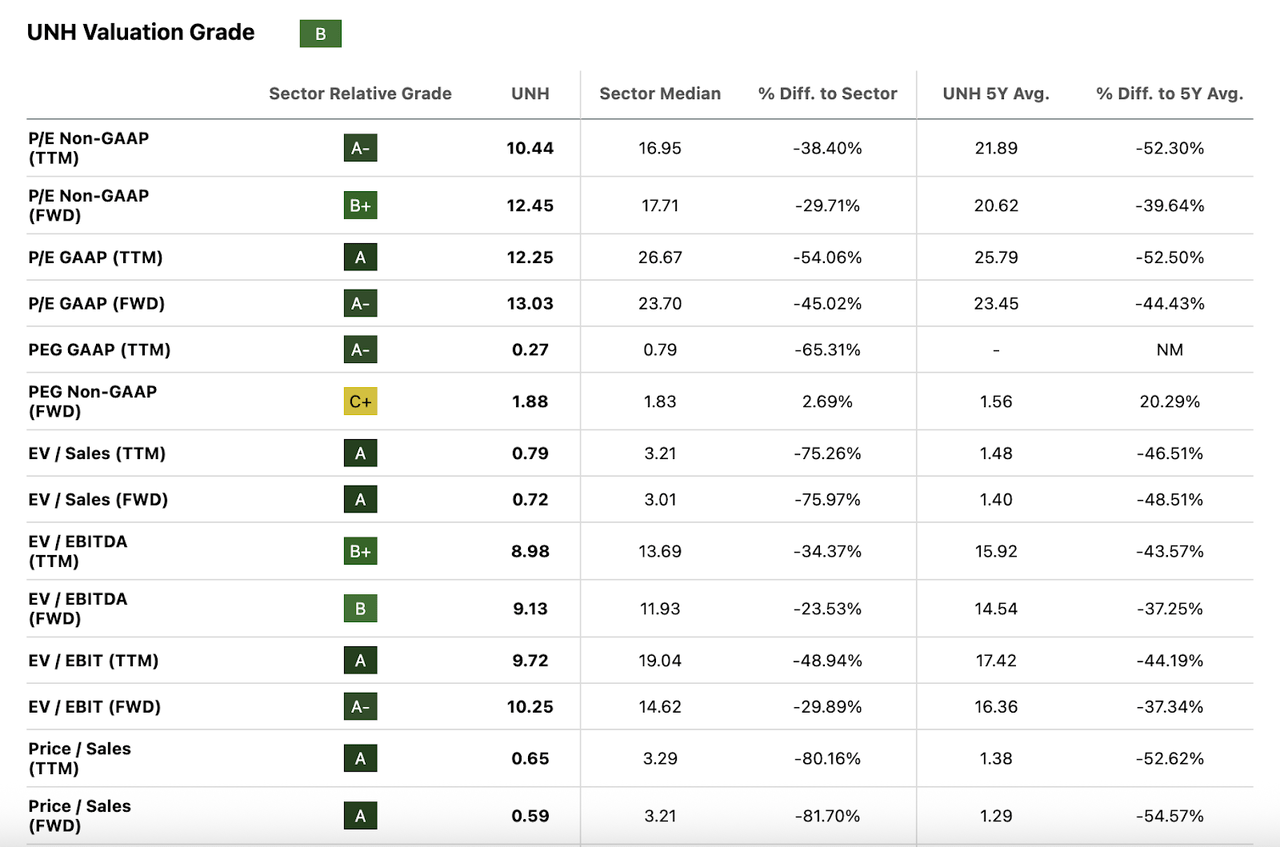Click the -81.70% sector difference cell
1280x847 pixels.
click(828, 816)
